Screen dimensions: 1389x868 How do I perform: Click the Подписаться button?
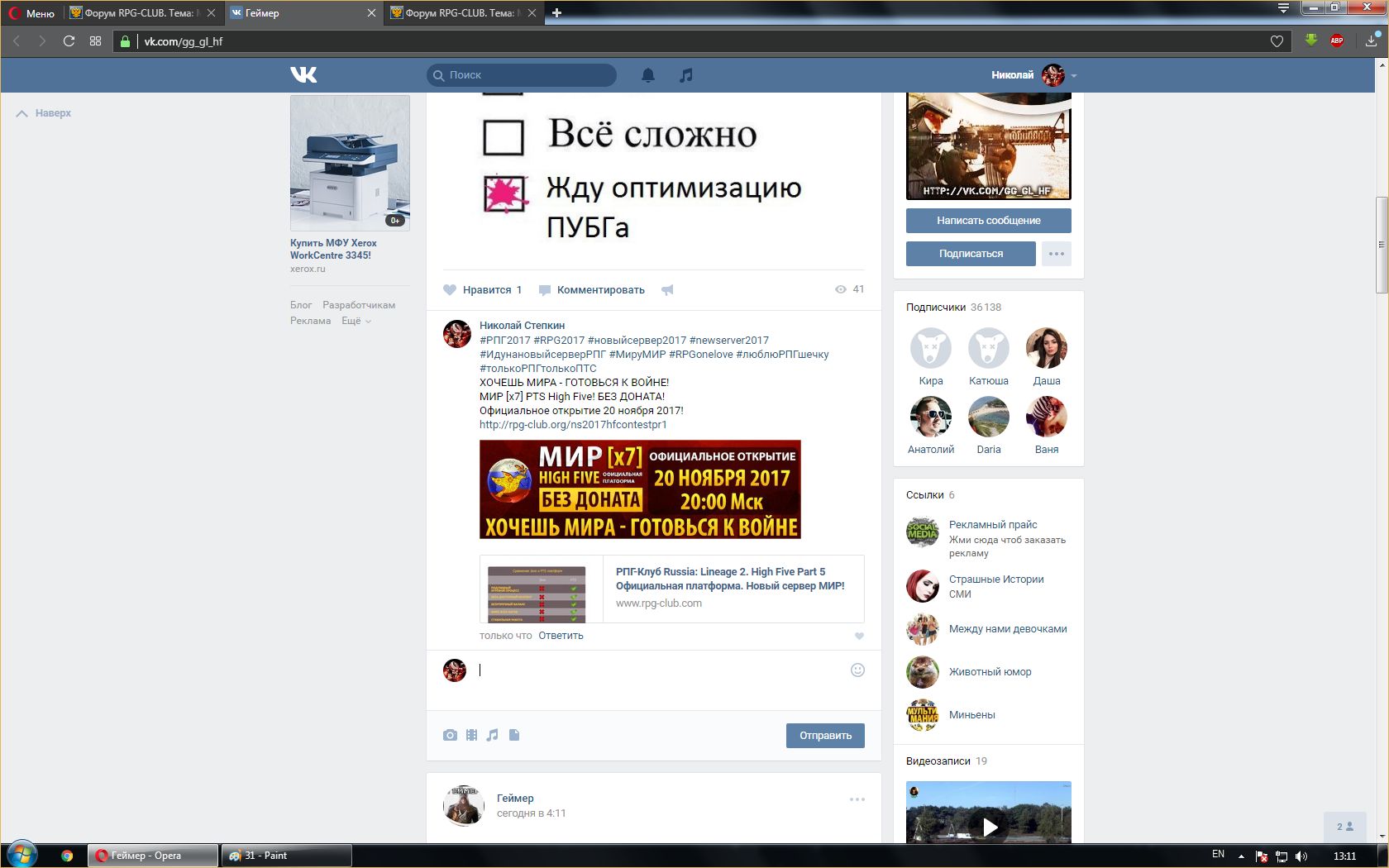tap(971, 254)
